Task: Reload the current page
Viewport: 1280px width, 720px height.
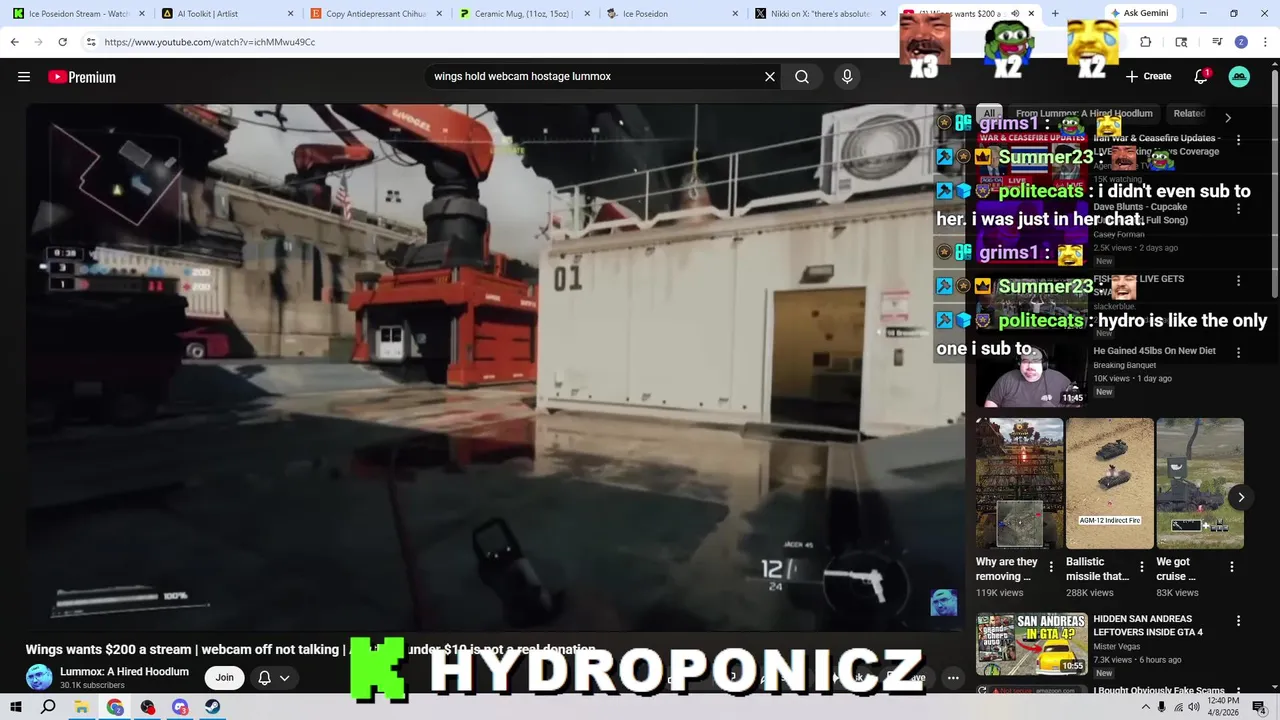Action: coord(62,42)
